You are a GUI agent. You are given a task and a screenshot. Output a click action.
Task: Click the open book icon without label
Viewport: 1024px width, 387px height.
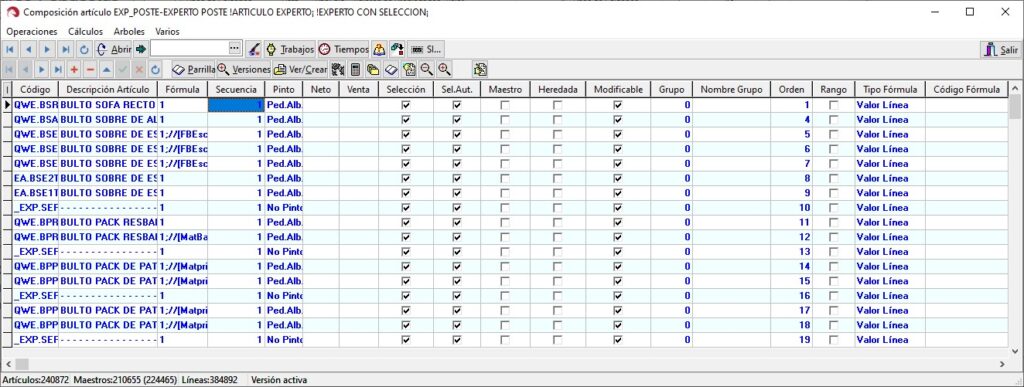tap(391, 69)
